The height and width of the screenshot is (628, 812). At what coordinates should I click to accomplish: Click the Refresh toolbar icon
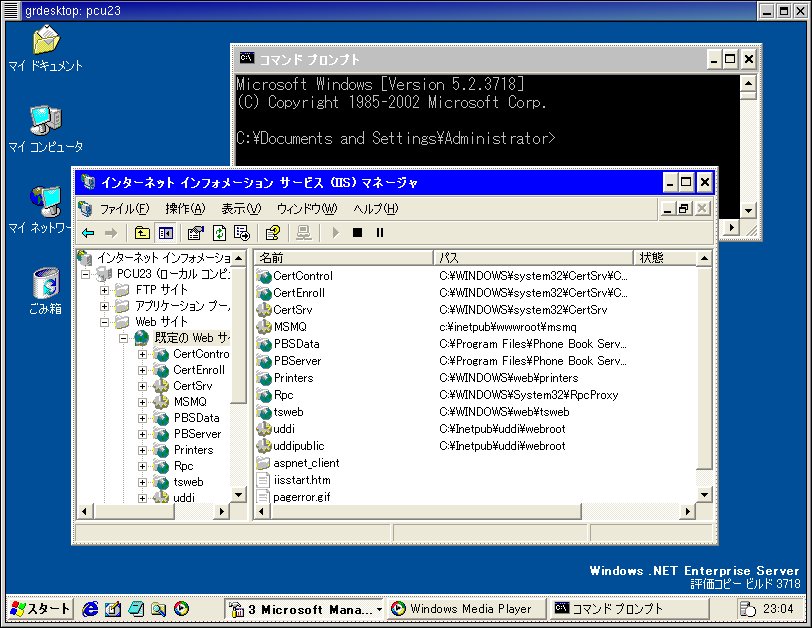click(x=220, y=233)
